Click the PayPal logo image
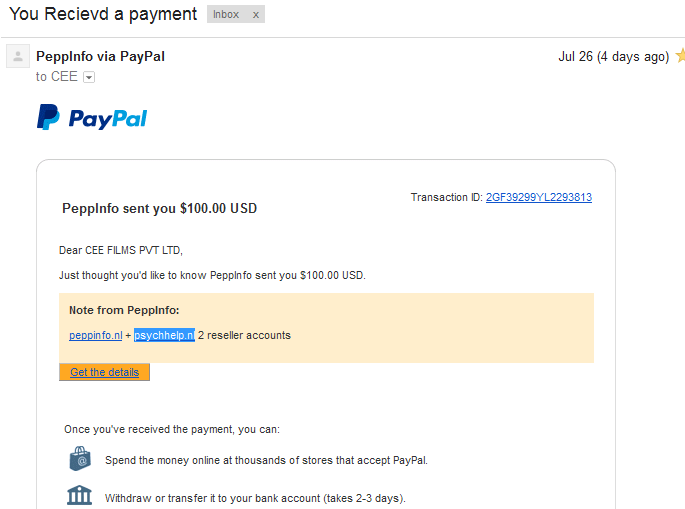 click(x=92, y=117)
